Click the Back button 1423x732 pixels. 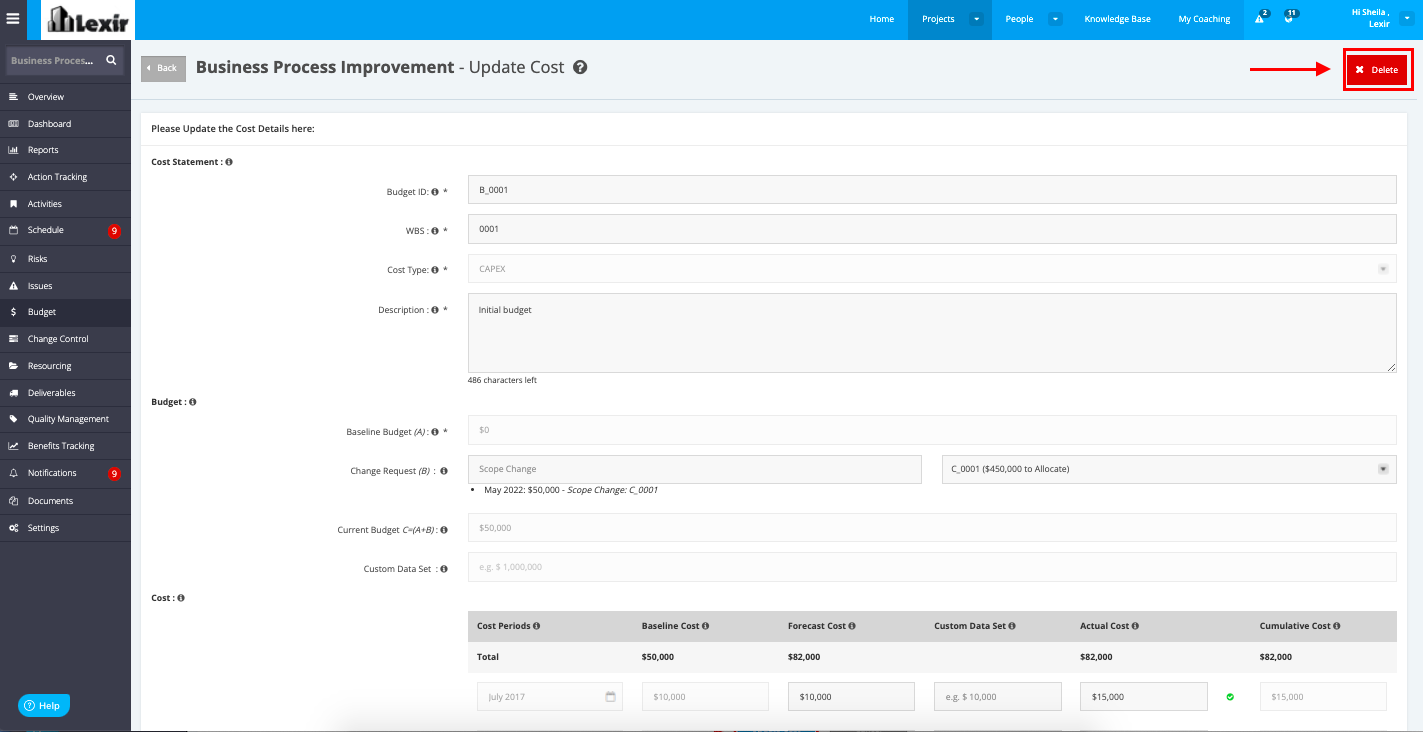click(163, 68)
